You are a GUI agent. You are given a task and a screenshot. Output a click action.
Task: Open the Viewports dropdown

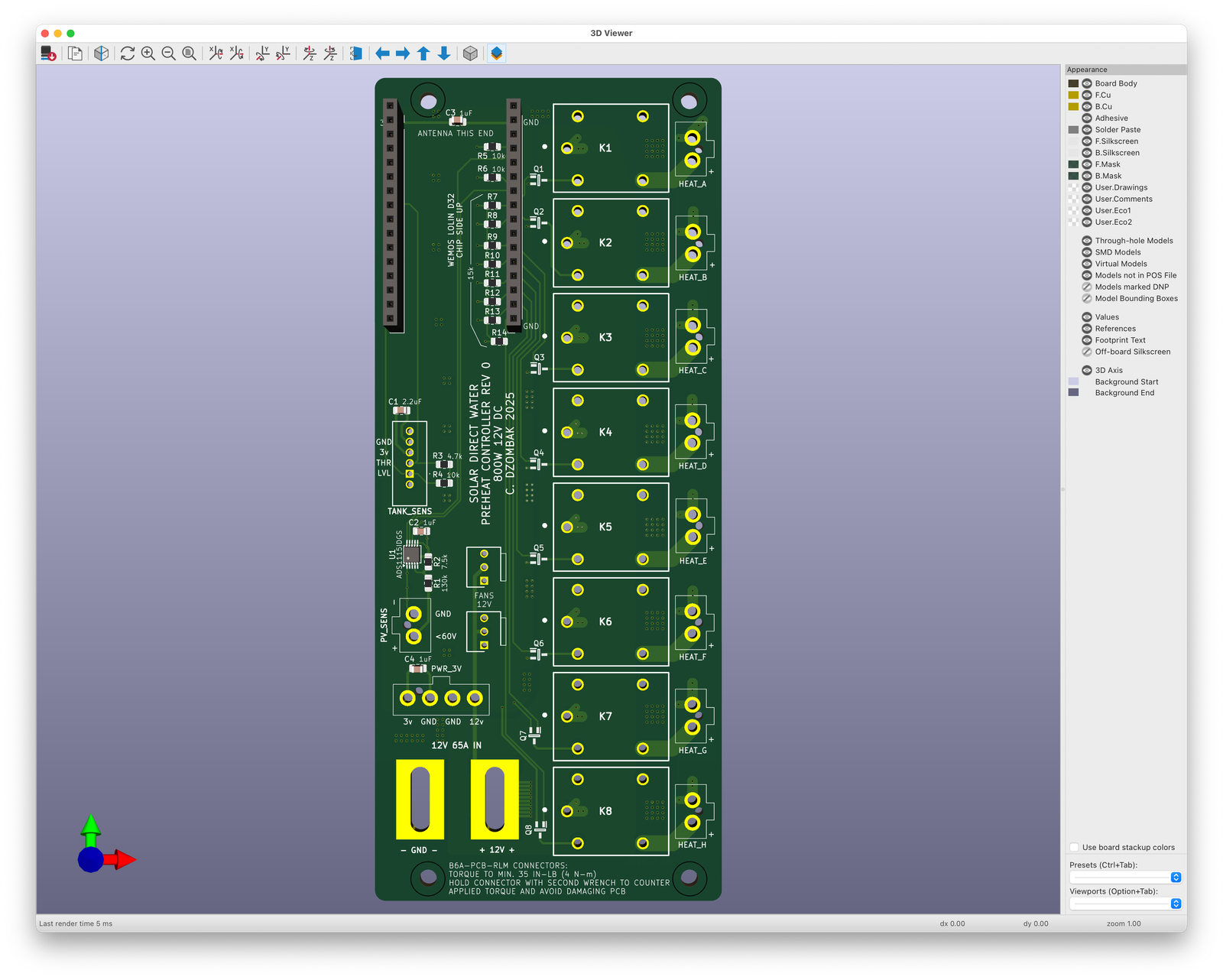pos(1125,904)
